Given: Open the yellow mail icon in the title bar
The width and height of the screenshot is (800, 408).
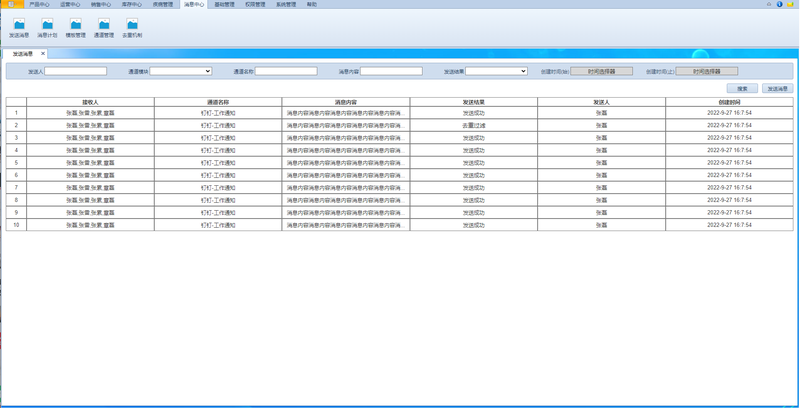Looking at the screenshot, I should 790,4.
